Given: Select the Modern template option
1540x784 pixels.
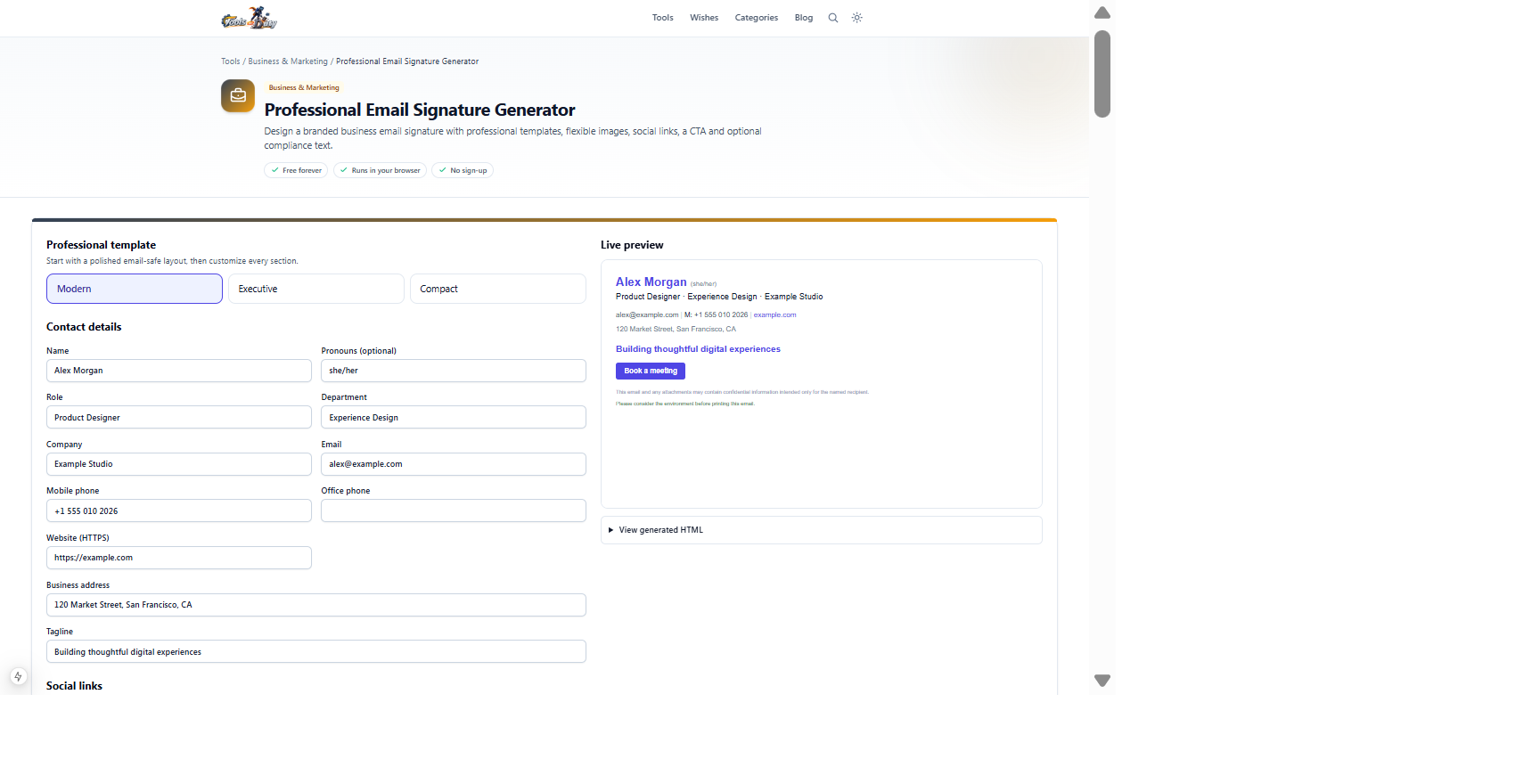Looking at the screenshot, I should tap(135, 289).
